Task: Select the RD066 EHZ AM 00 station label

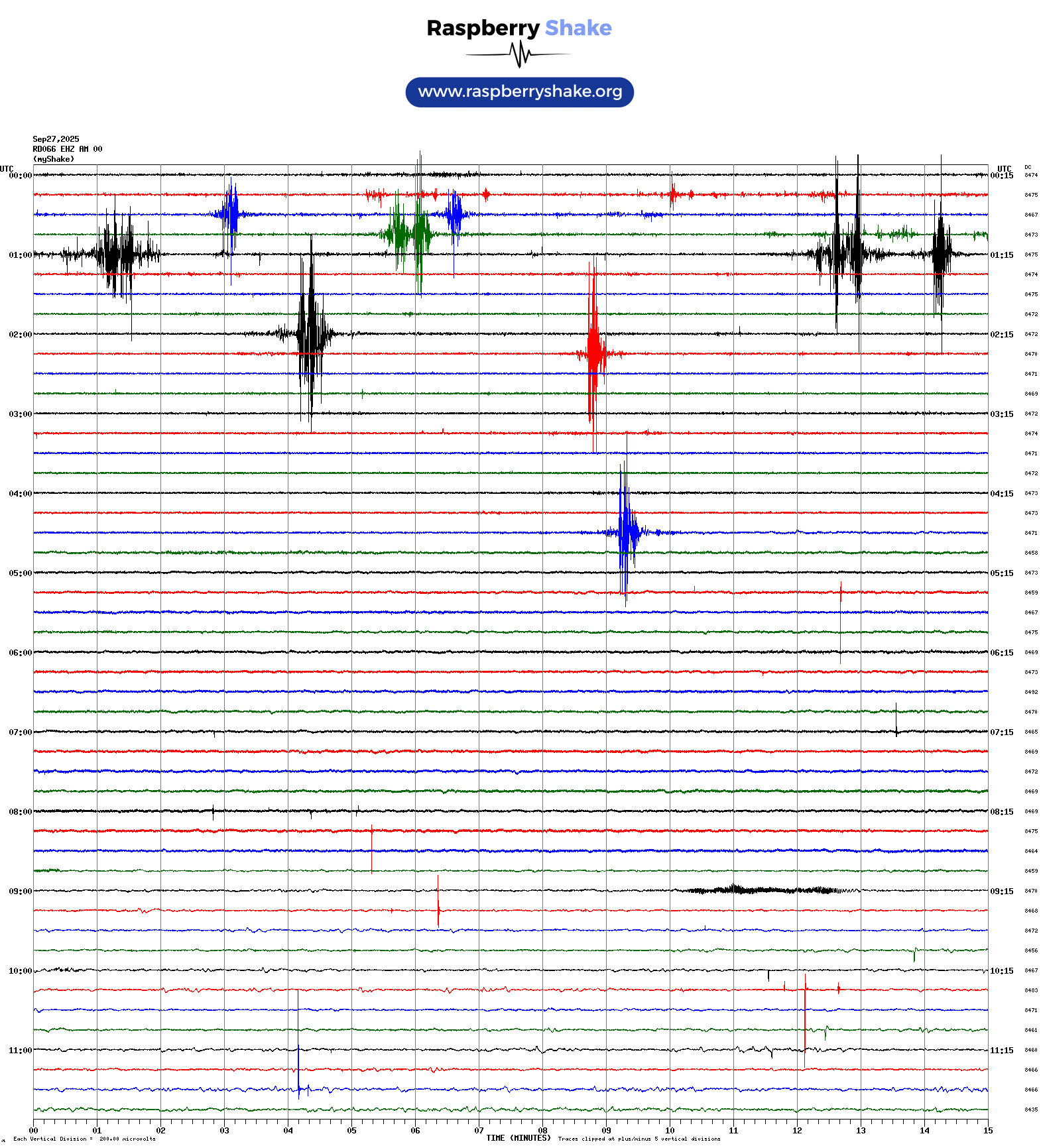Action: click(67, 149)
